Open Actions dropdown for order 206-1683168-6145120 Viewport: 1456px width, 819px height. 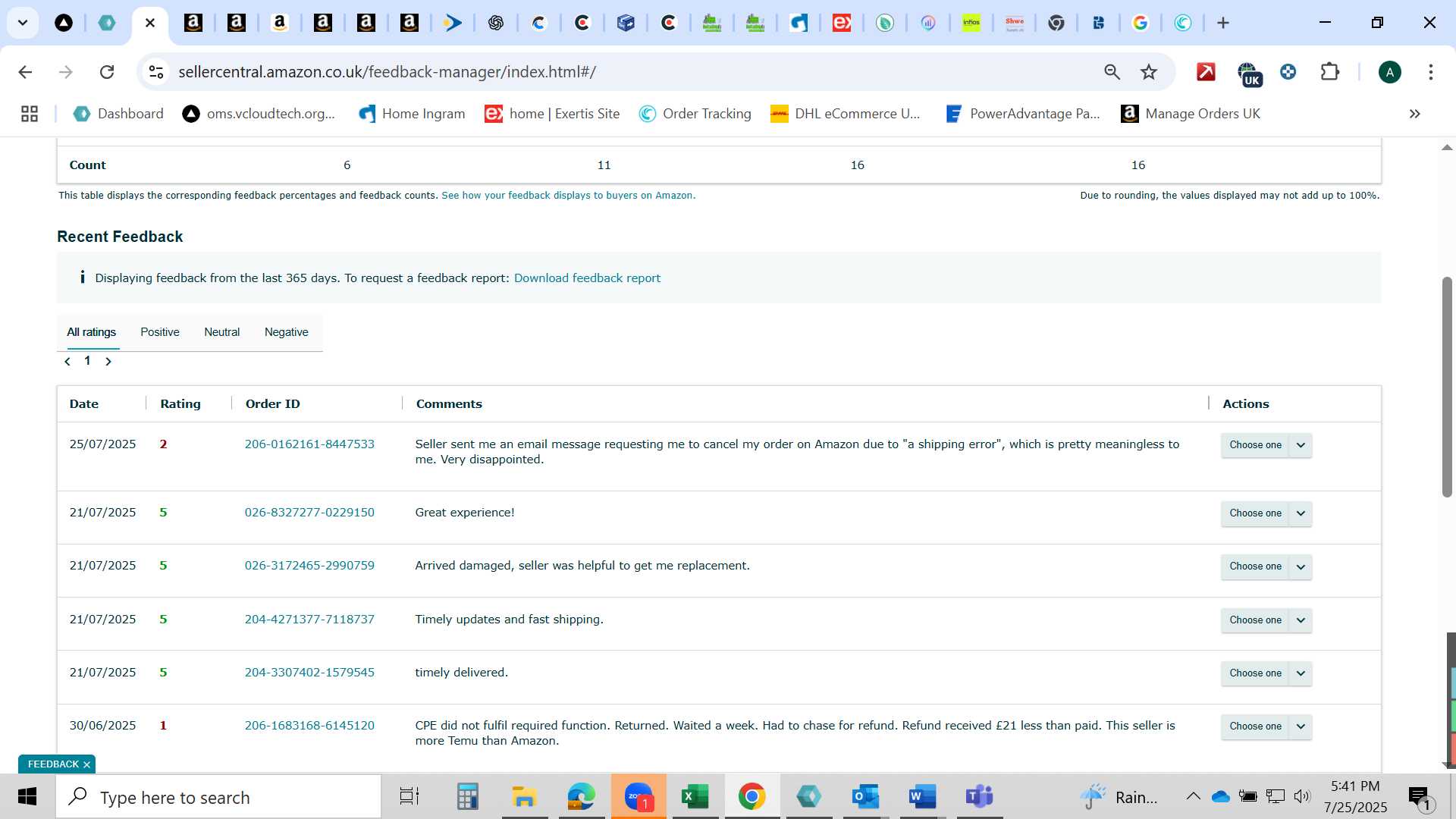coord(1266,726)
